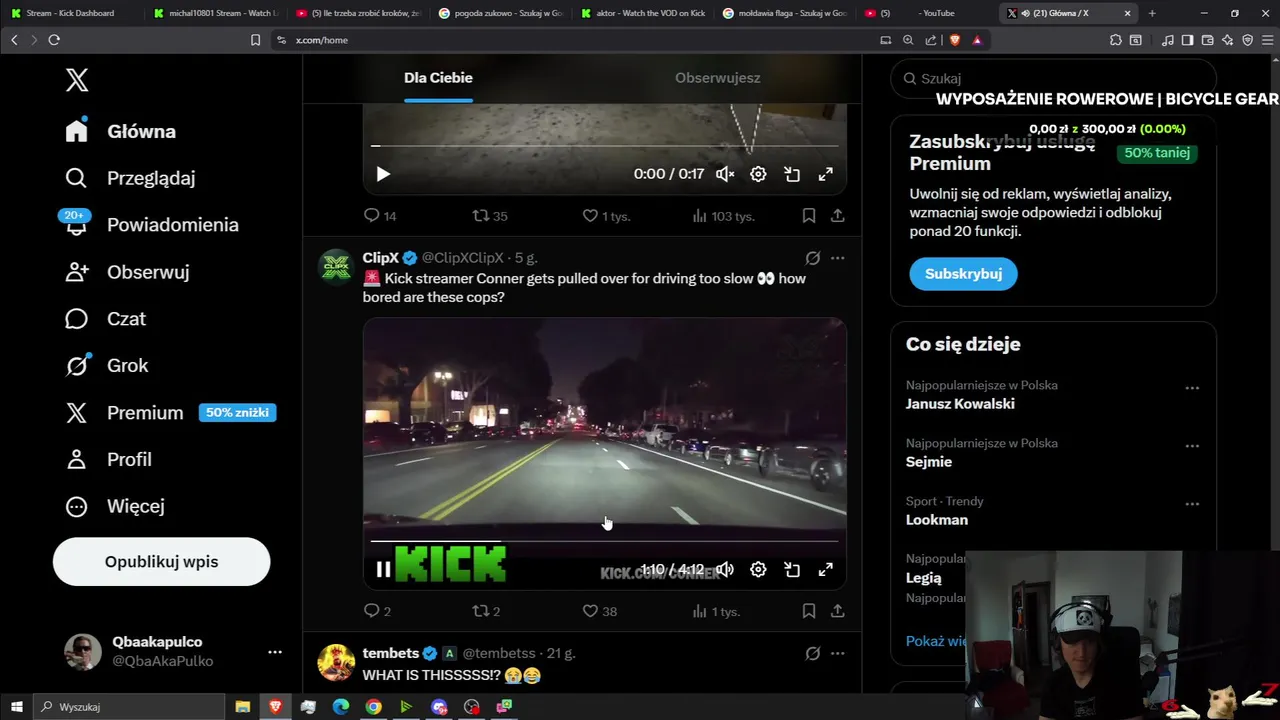Image resolution: width=1280 pixels, height=720 pixels.
Task: Open Windows Start menu
Action: (16, 707)
